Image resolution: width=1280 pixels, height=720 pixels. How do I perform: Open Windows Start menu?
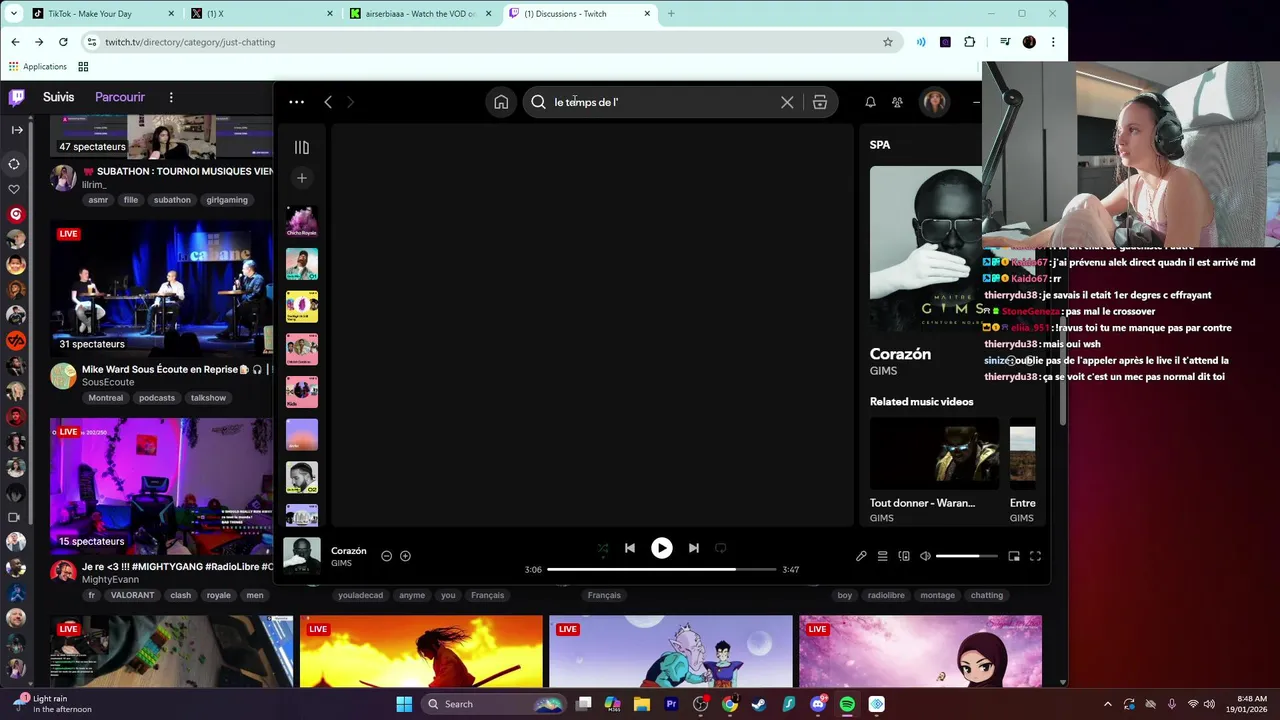(x=404, y=704)
